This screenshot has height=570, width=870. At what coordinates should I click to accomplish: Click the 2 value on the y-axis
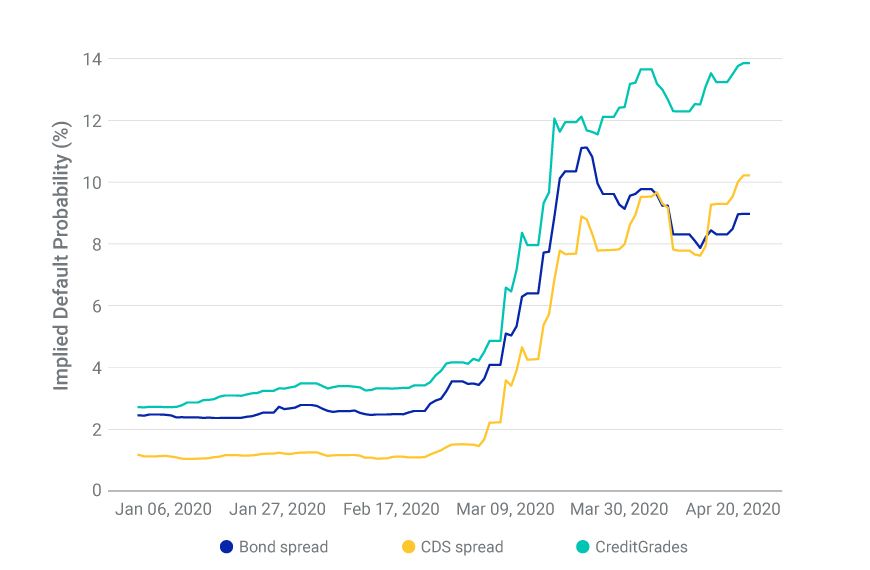[97, 430]
